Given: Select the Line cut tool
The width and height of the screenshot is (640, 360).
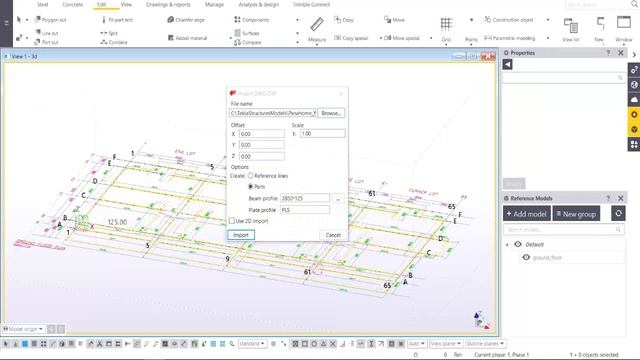Looking at the screenshot, I should tap(47, 33).
